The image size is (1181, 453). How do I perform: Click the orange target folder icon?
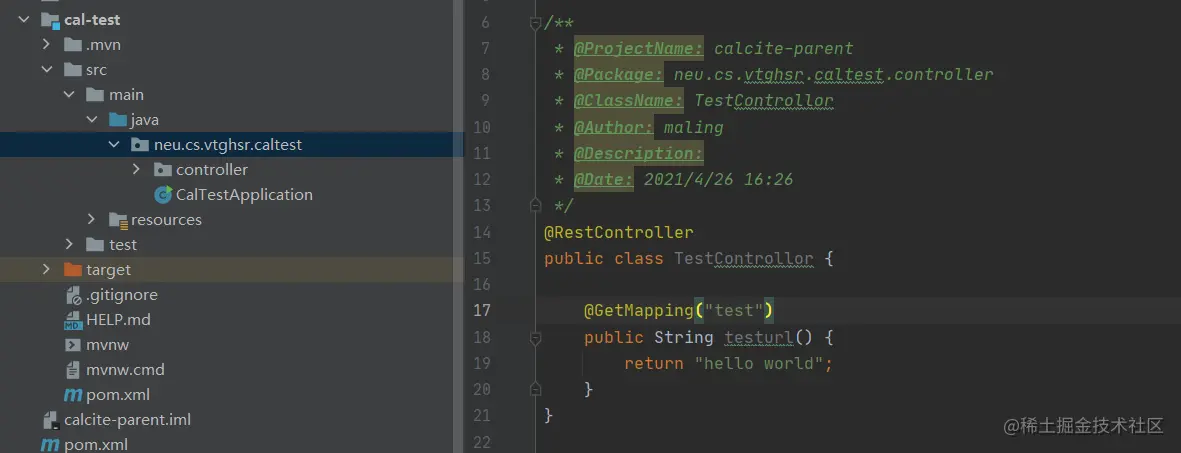click(x=73, y=269)
